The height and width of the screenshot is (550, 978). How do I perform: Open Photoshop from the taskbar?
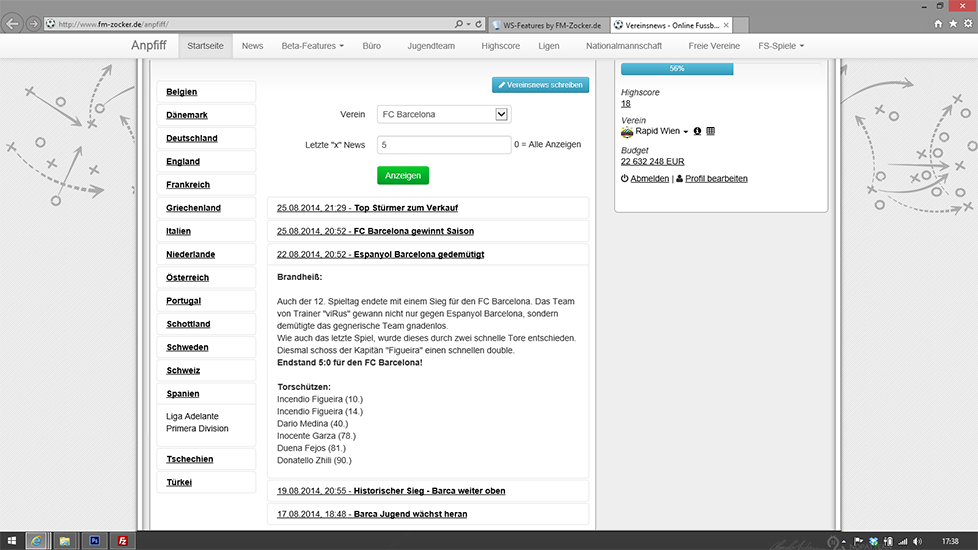click(x=94, y=541)
